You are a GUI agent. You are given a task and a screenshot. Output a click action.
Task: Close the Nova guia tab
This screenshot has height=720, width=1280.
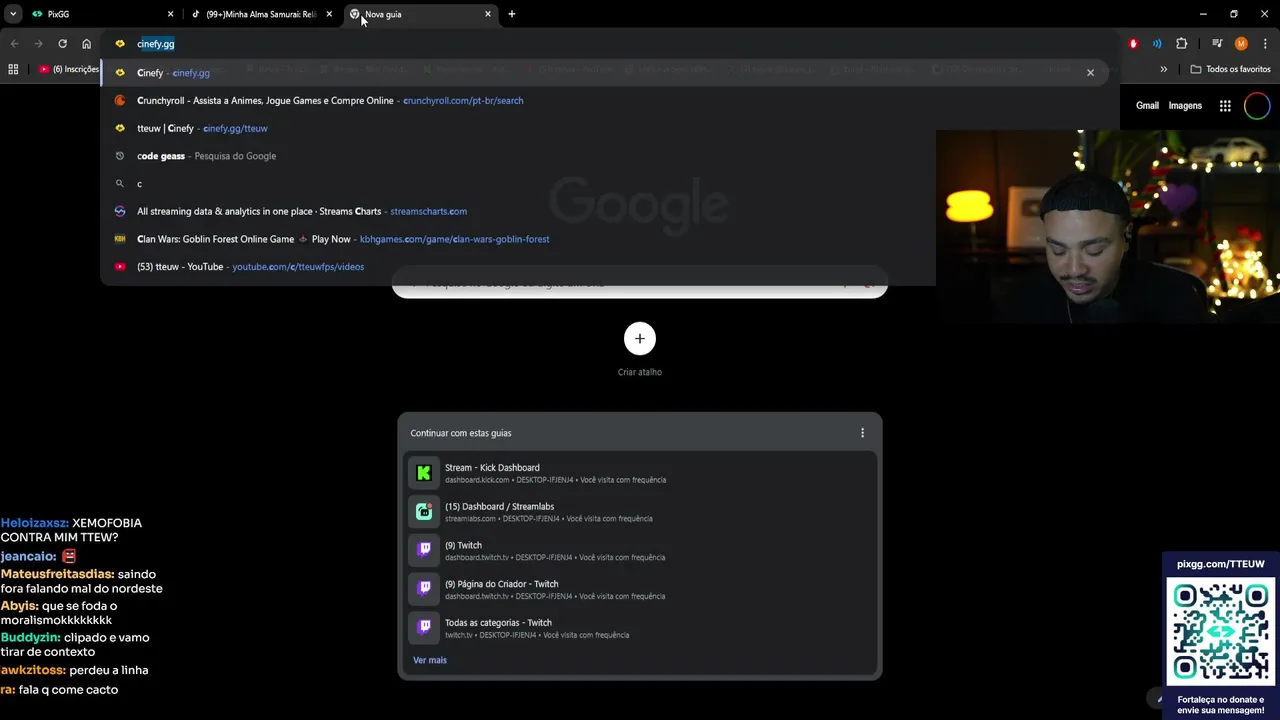488,14
